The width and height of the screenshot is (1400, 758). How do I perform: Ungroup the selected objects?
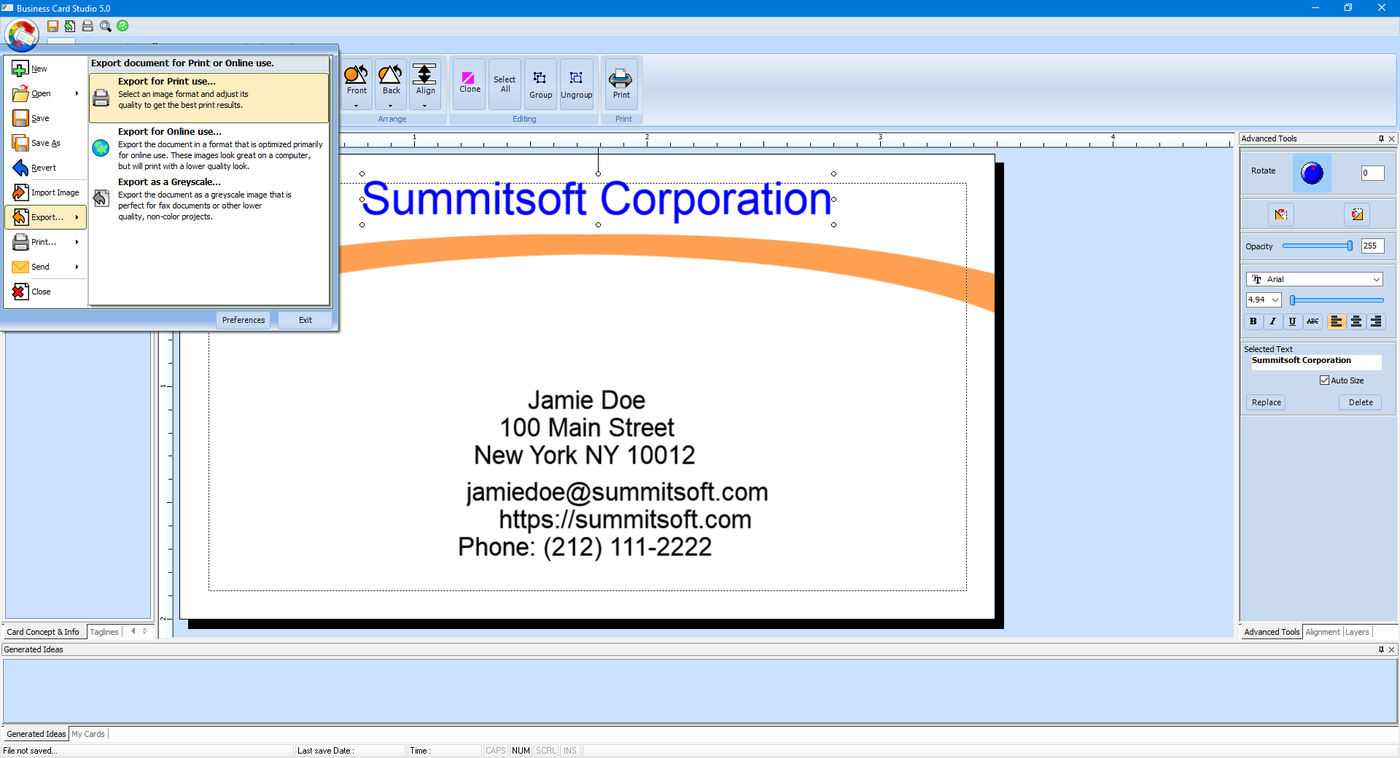coord(576,83)
